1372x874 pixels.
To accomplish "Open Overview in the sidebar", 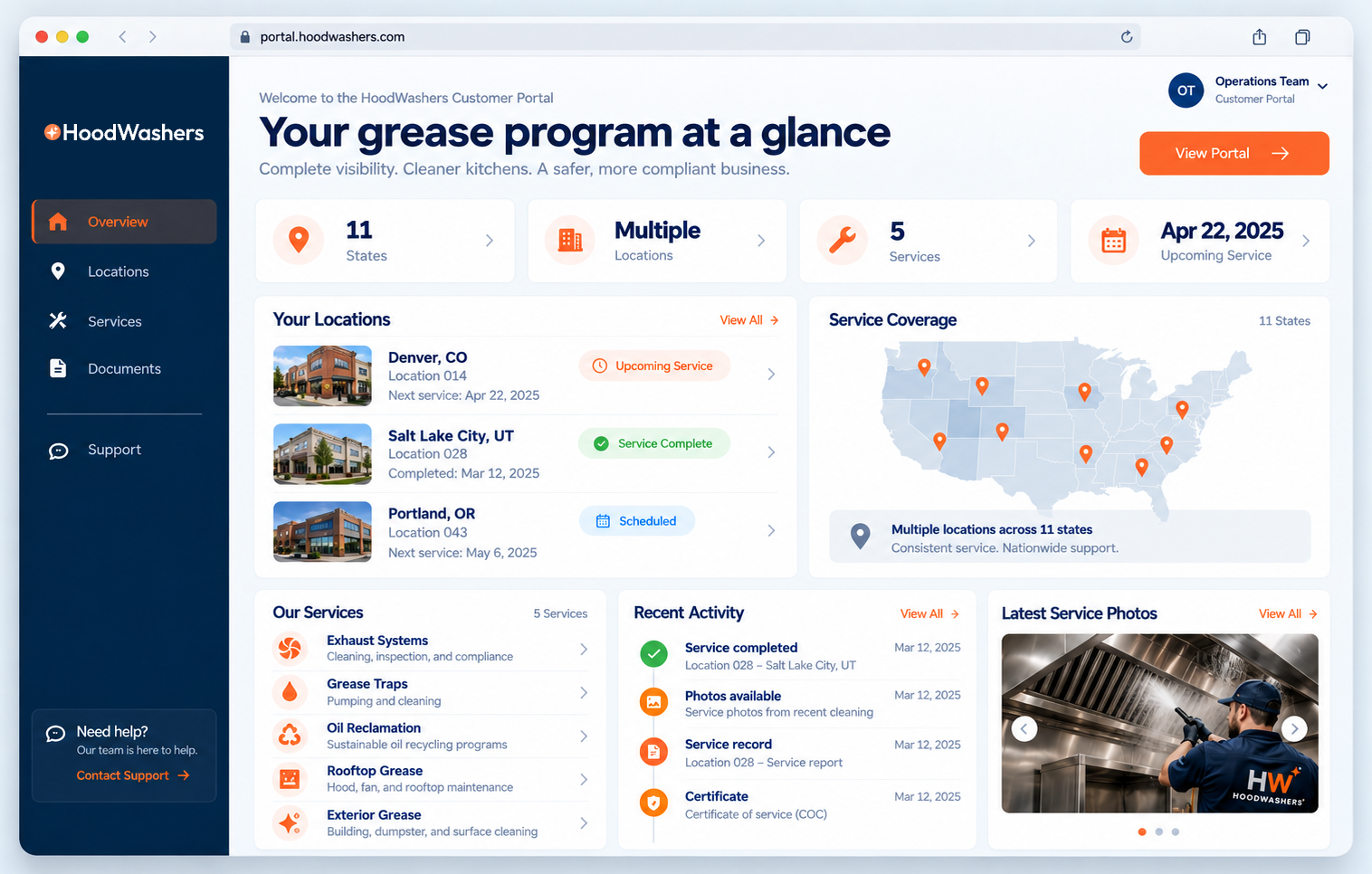I will point(124,222).
